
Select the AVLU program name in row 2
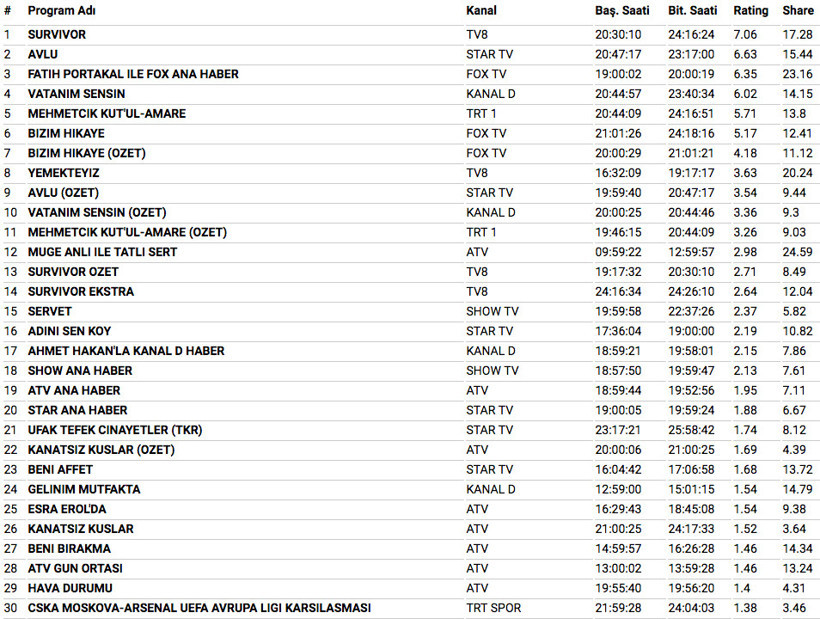[x=44, y=54]
